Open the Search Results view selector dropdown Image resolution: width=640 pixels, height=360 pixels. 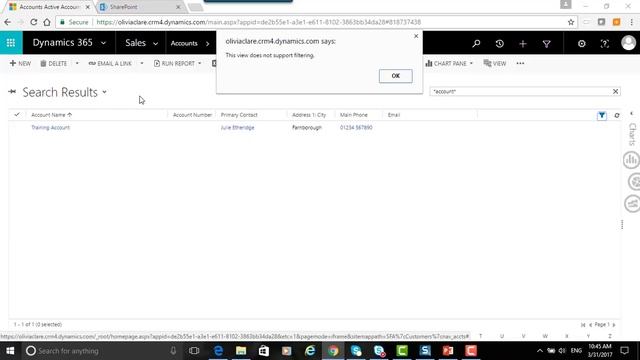coord(104,92)
